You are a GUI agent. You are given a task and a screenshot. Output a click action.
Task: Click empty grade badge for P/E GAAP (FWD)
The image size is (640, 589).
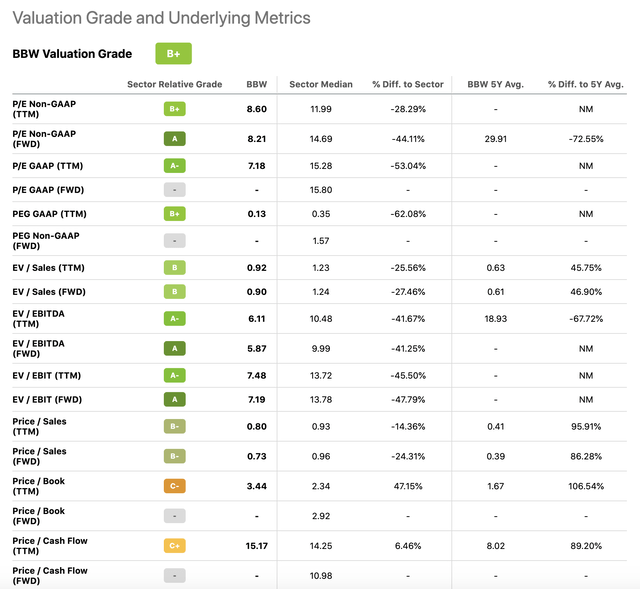[x=175, y=190]
